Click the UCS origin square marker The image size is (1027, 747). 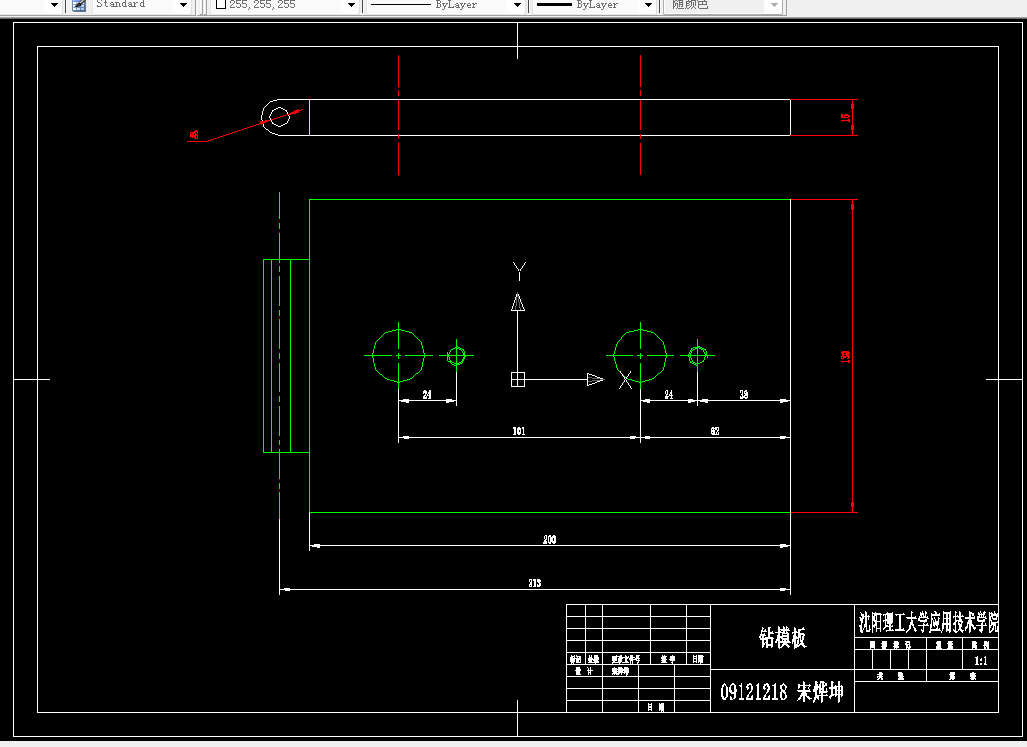517,379
